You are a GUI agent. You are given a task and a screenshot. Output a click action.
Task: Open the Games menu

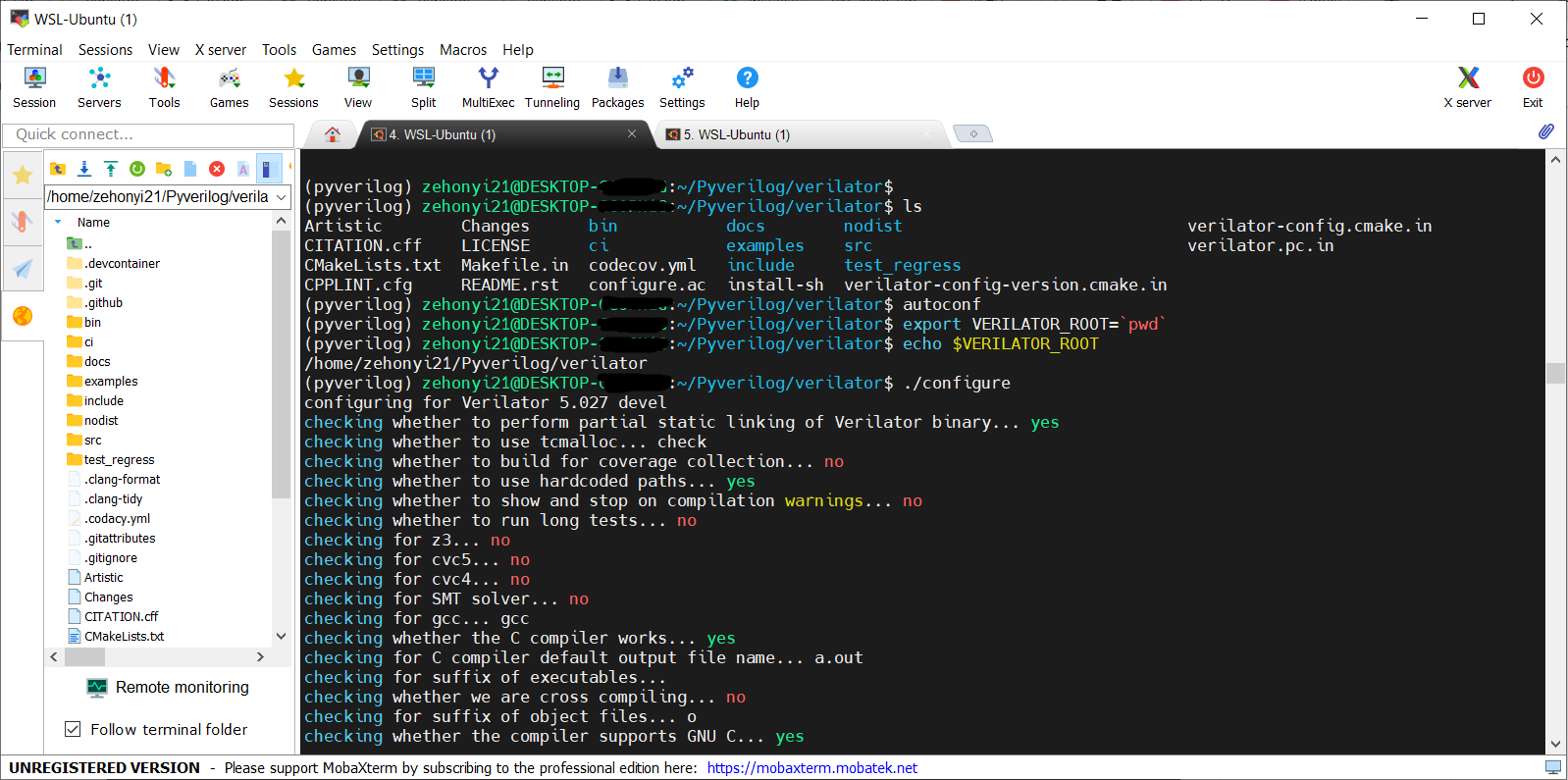pos(334,49)
